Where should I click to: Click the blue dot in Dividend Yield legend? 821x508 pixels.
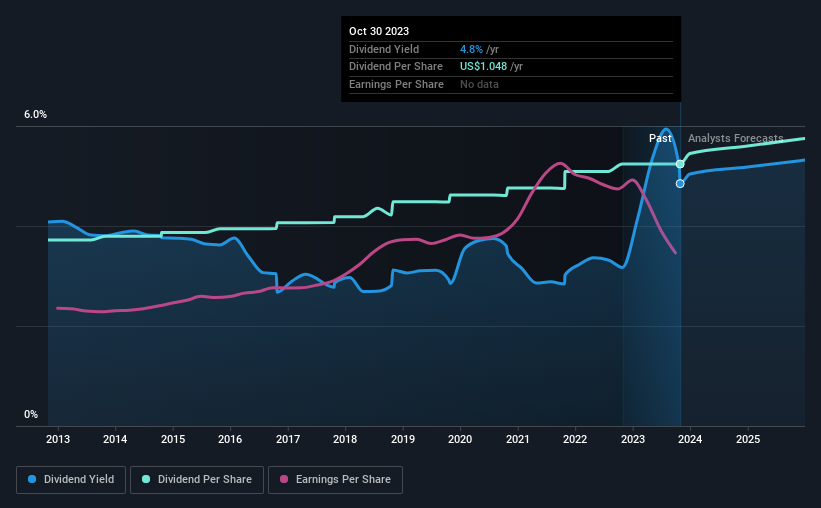point(32,479)
